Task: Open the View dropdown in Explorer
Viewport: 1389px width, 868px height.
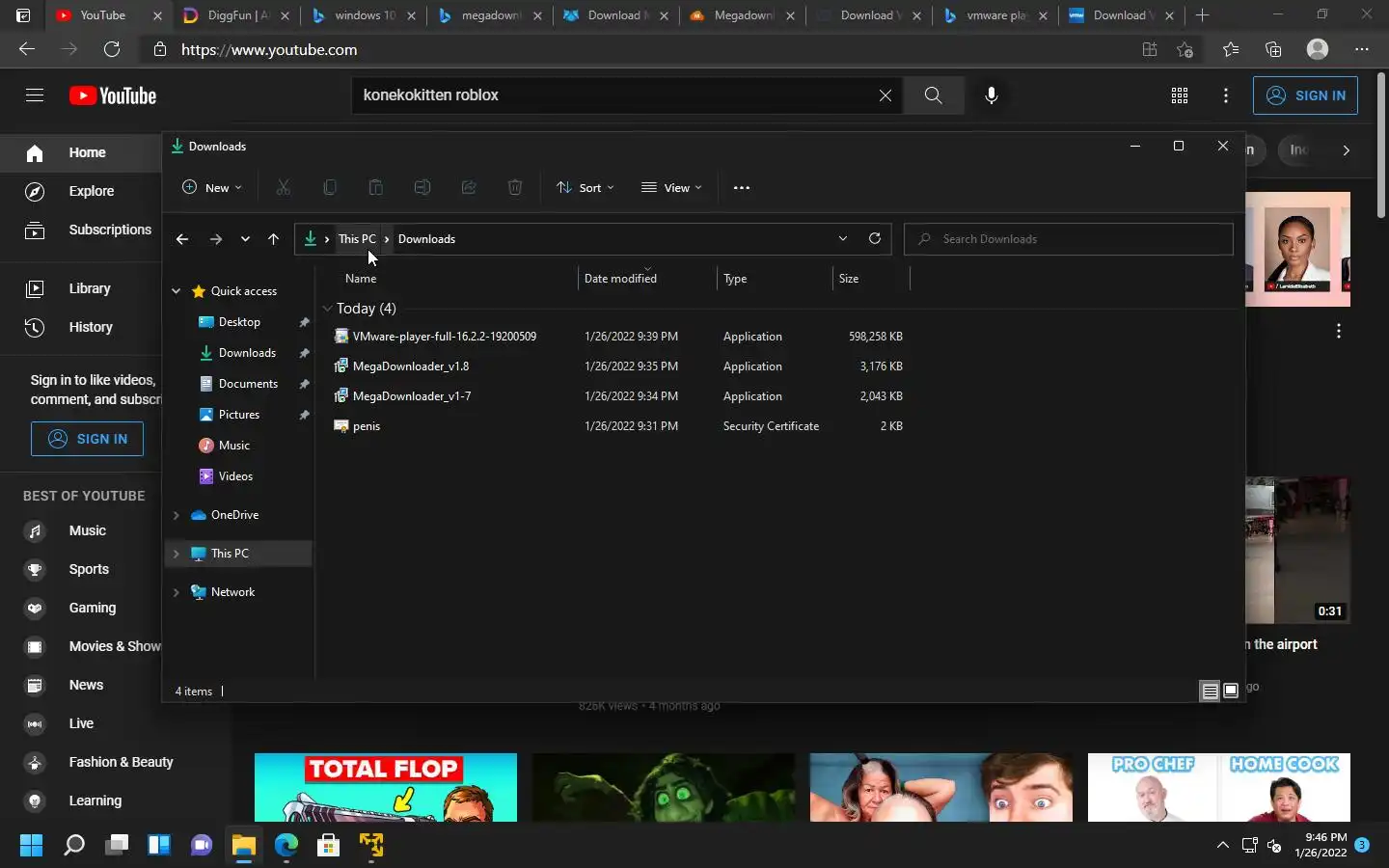Action: point(672,188)
